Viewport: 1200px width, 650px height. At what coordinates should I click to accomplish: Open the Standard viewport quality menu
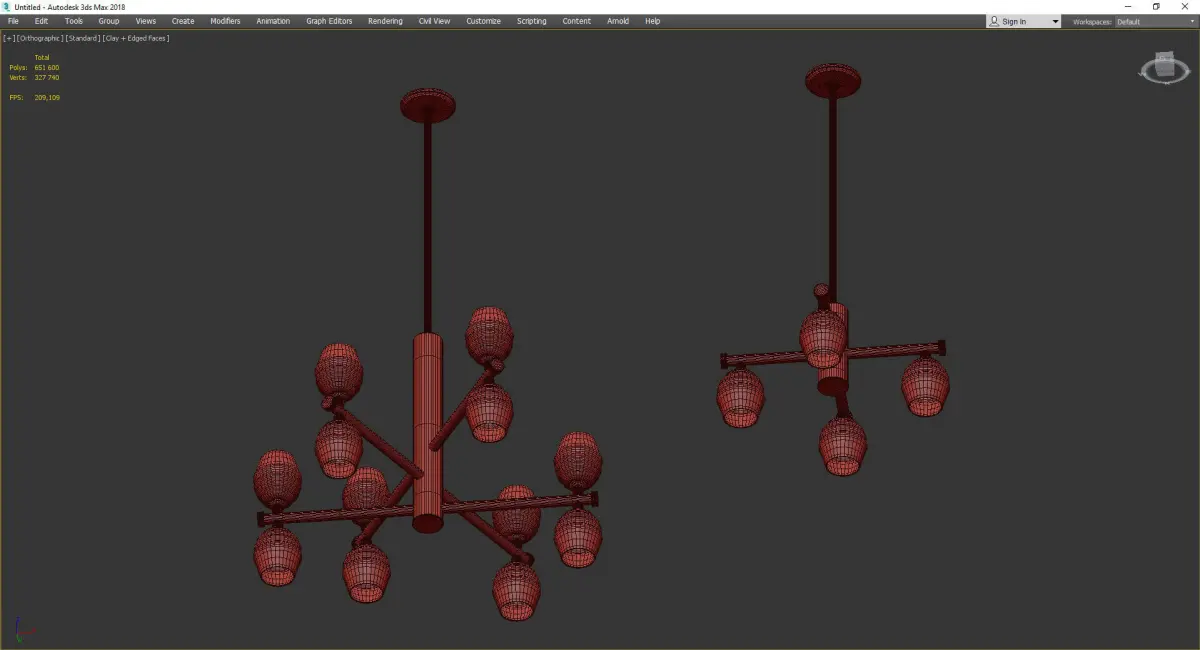tap(83, 38)
